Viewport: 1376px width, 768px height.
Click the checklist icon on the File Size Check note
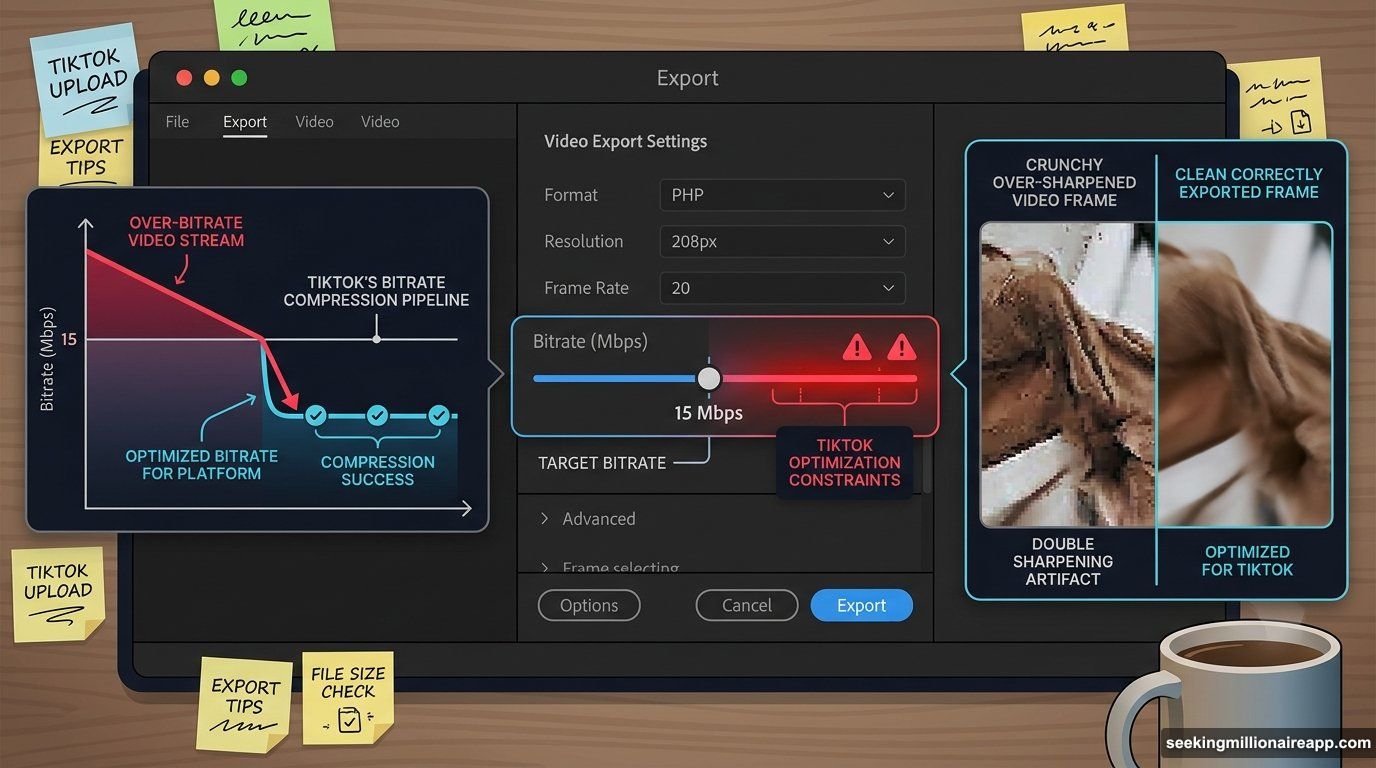348,718
